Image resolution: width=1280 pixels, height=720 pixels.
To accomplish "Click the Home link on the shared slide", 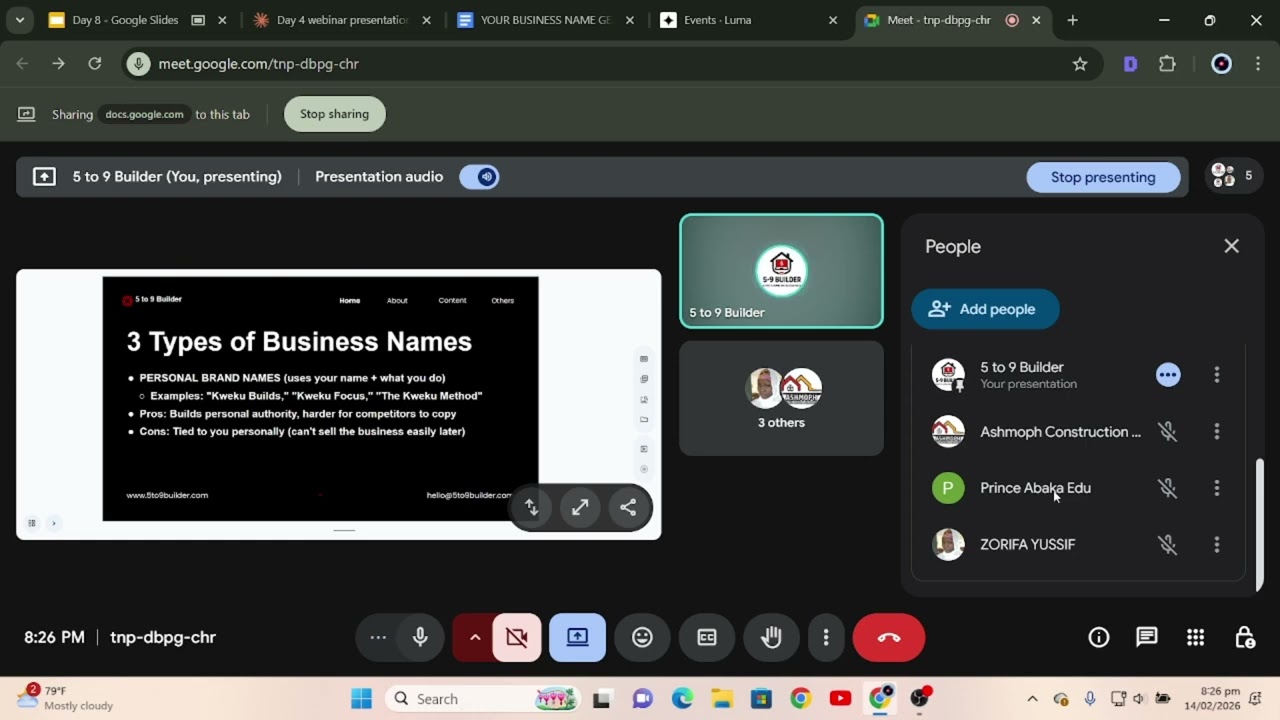I will (x=349, y=300).
